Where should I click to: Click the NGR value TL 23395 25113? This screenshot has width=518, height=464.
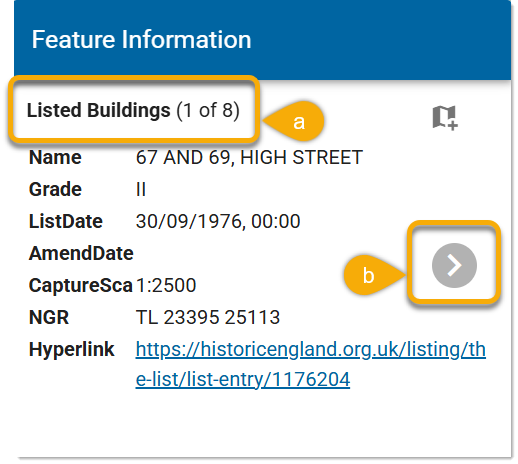(x=208, y=317)
